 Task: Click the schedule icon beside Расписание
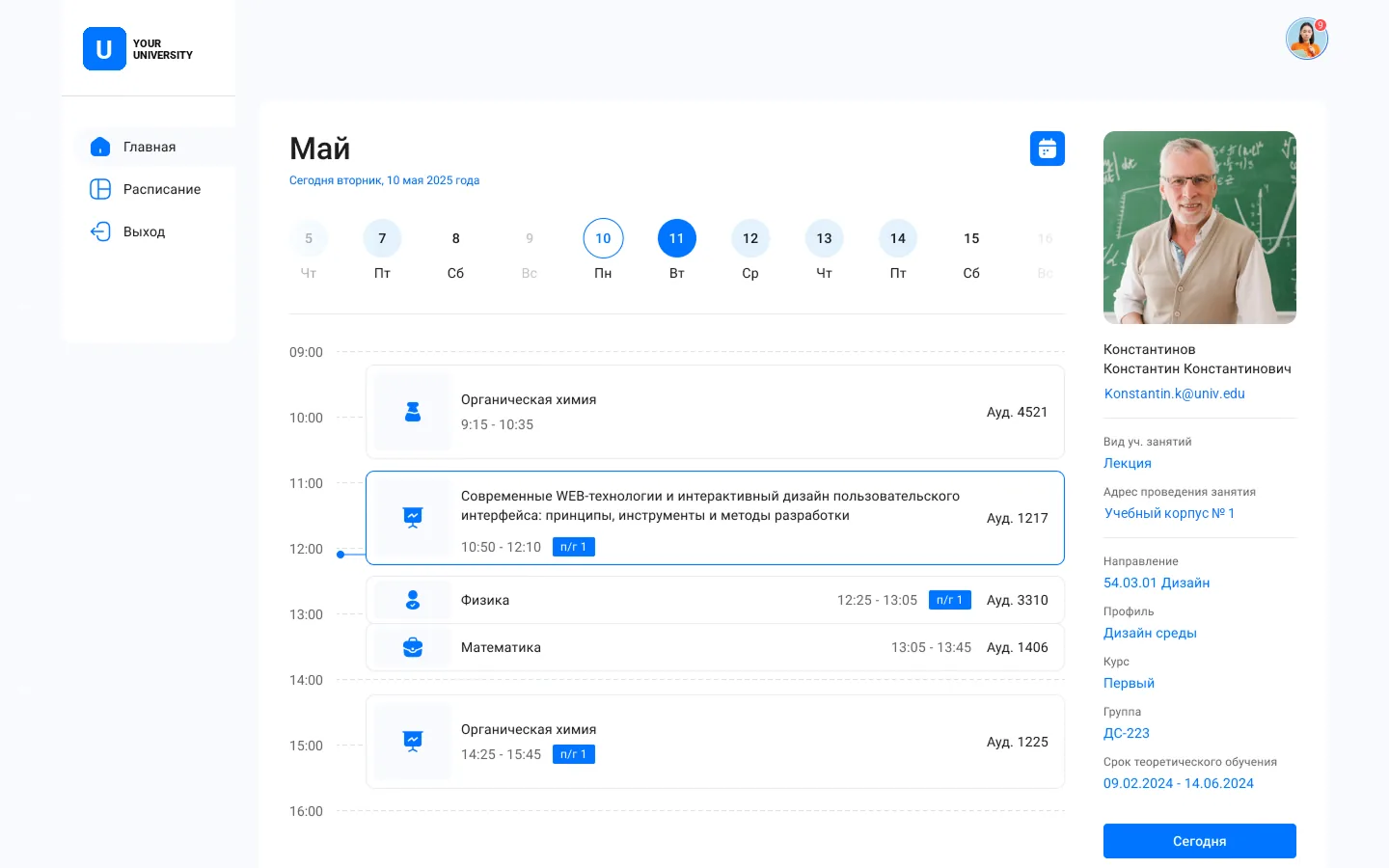click(x=100, y=189)
